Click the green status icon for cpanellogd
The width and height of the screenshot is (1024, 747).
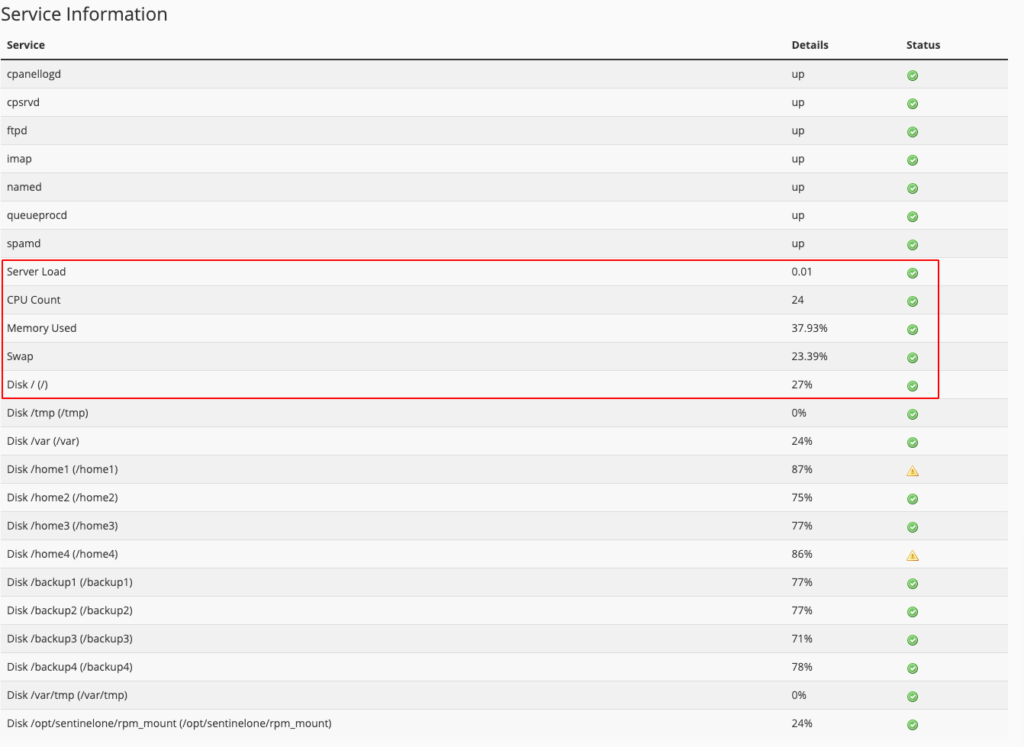(912, 76)
